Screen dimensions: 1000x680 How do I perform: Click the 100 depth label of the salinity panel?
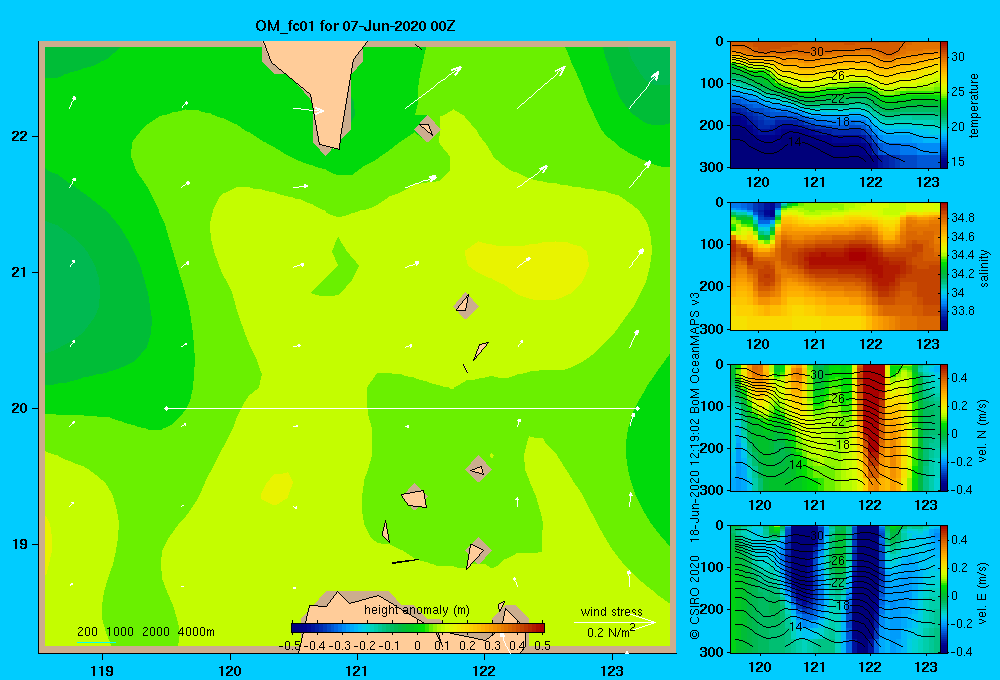point(712,244)
